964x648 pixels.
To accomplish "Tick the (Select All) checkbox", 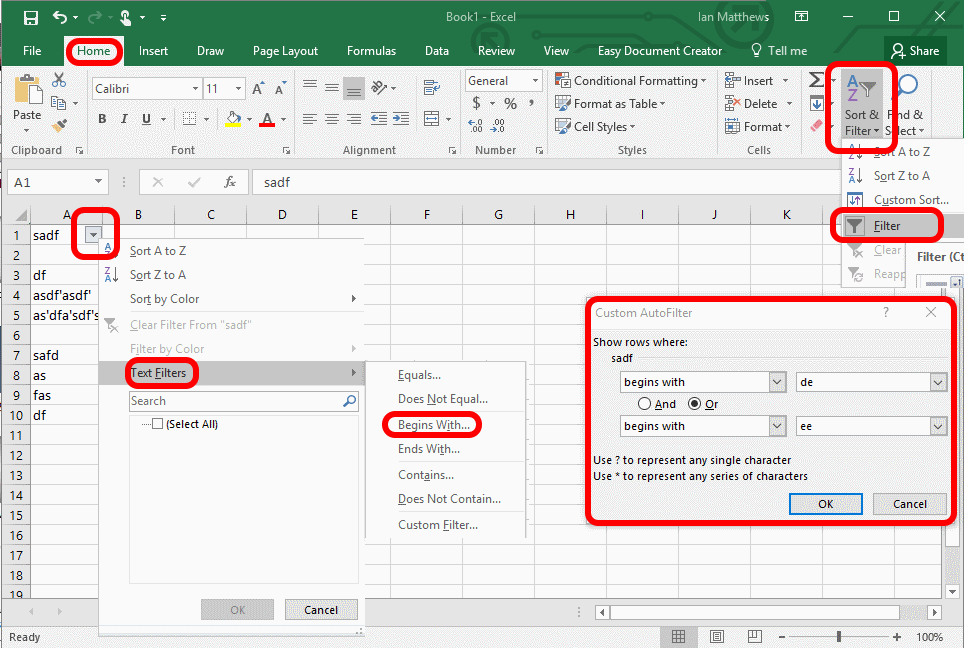I will click(157, 424).
